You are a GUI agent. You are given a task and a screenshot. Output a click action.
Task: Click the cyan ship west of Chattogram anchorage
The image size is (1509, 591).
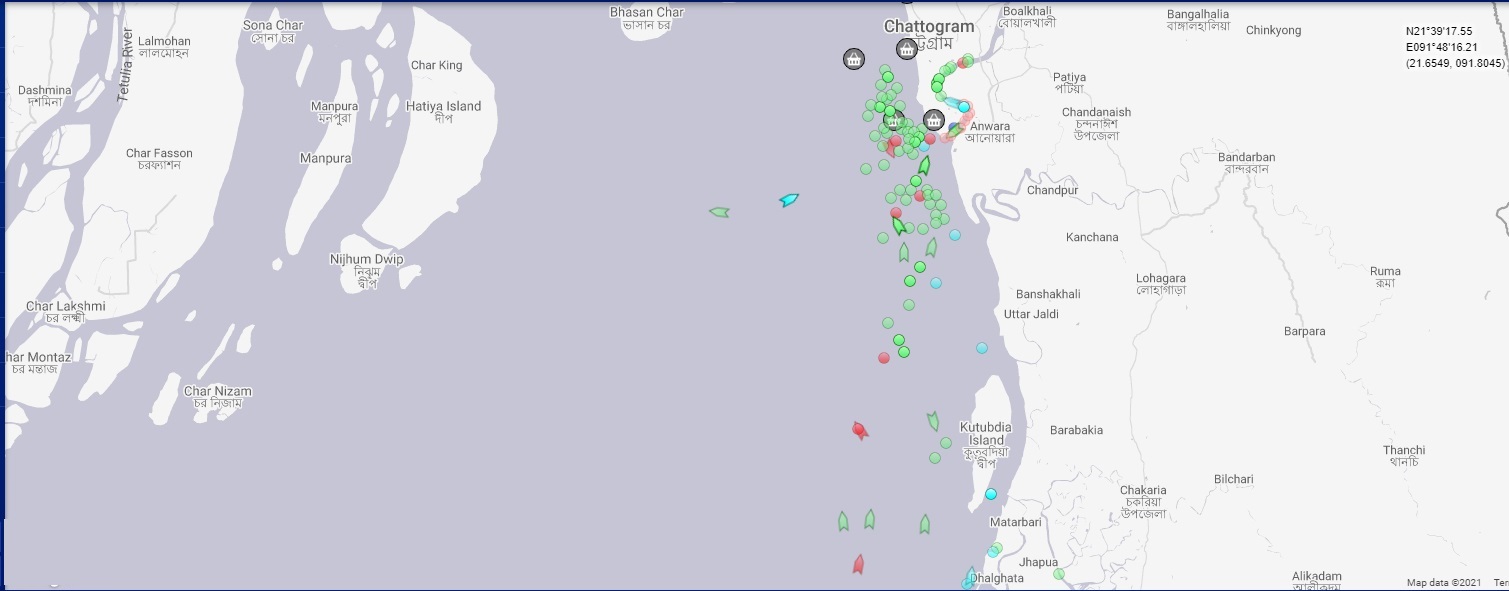(789, 200)
